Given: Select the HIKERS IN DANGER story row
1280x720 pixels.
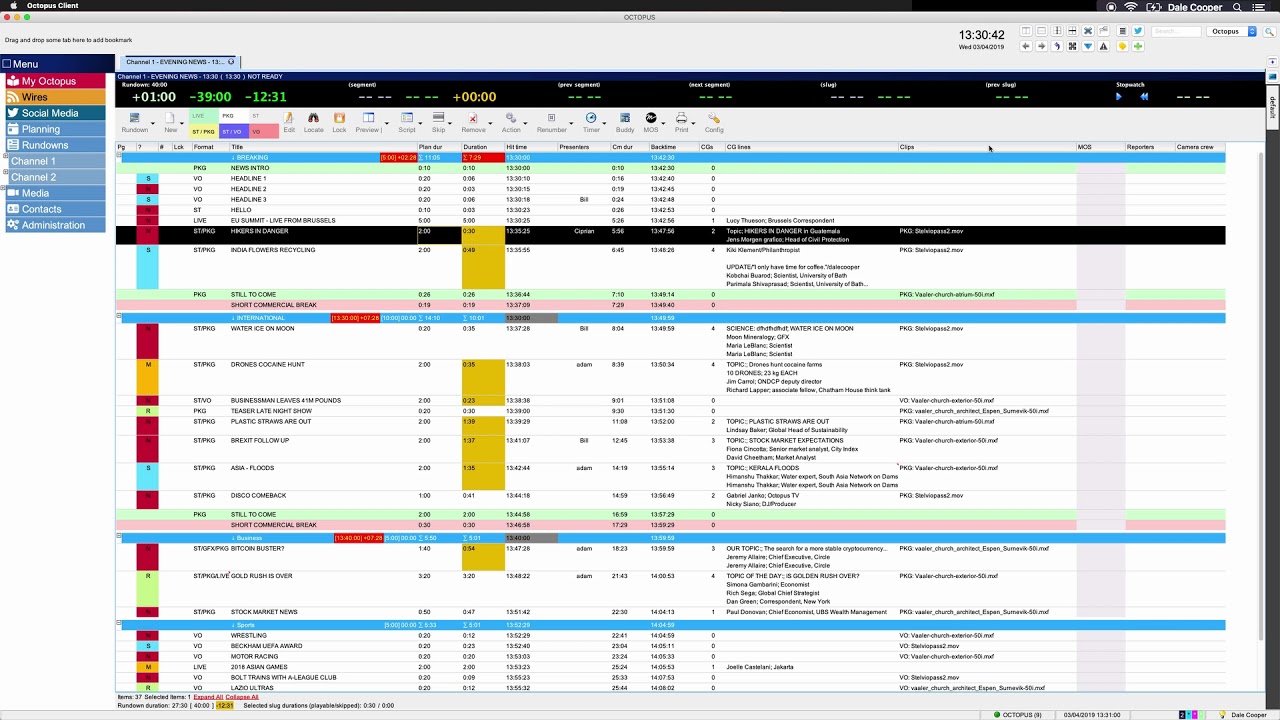Looking at the screenshot, I should 670,235.
